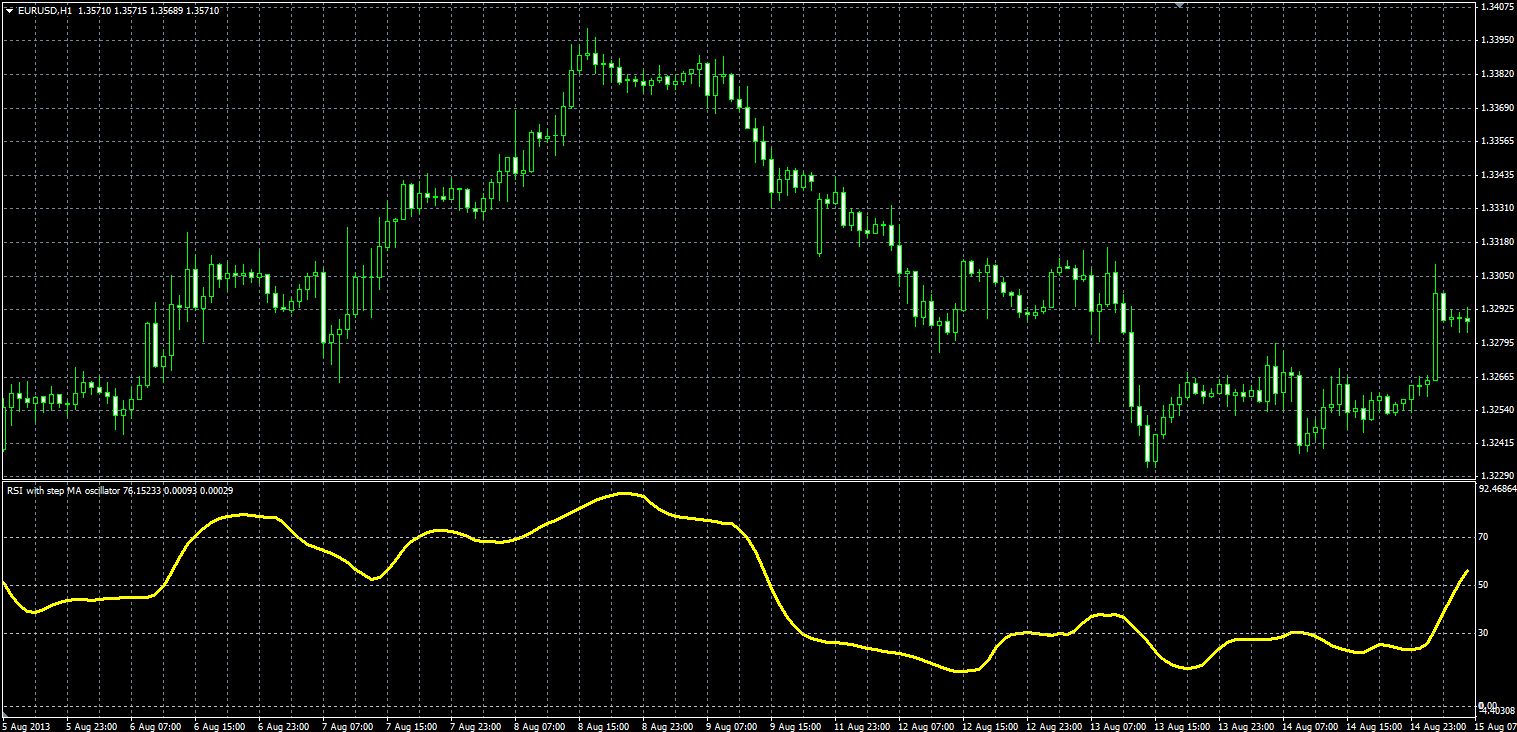
Task: Click the RSI with step MA oscillator label
Action: tap(63, 491)
